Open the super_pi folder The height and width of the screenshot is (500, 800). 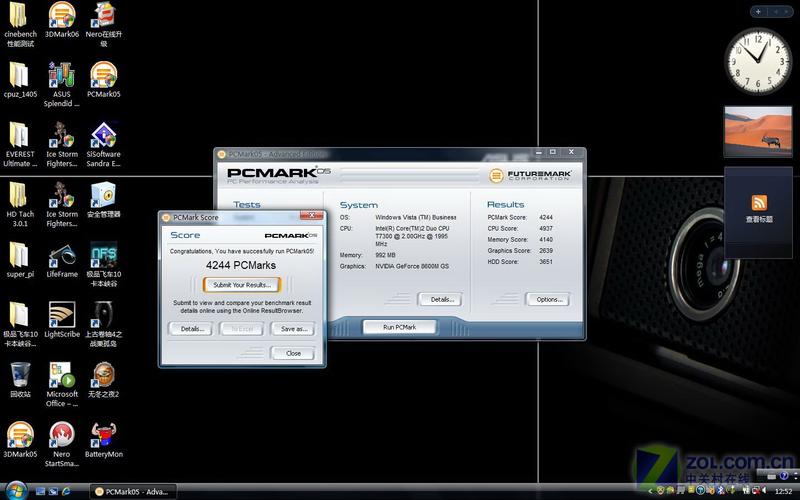click(19, 260)
